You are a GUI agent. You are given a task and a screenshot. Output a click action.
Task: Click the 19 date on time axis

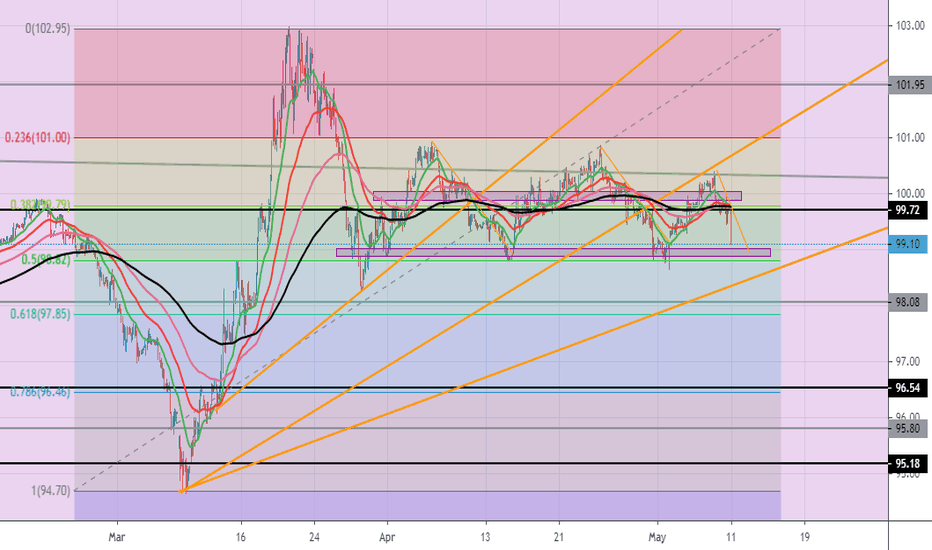coord(804,537)
